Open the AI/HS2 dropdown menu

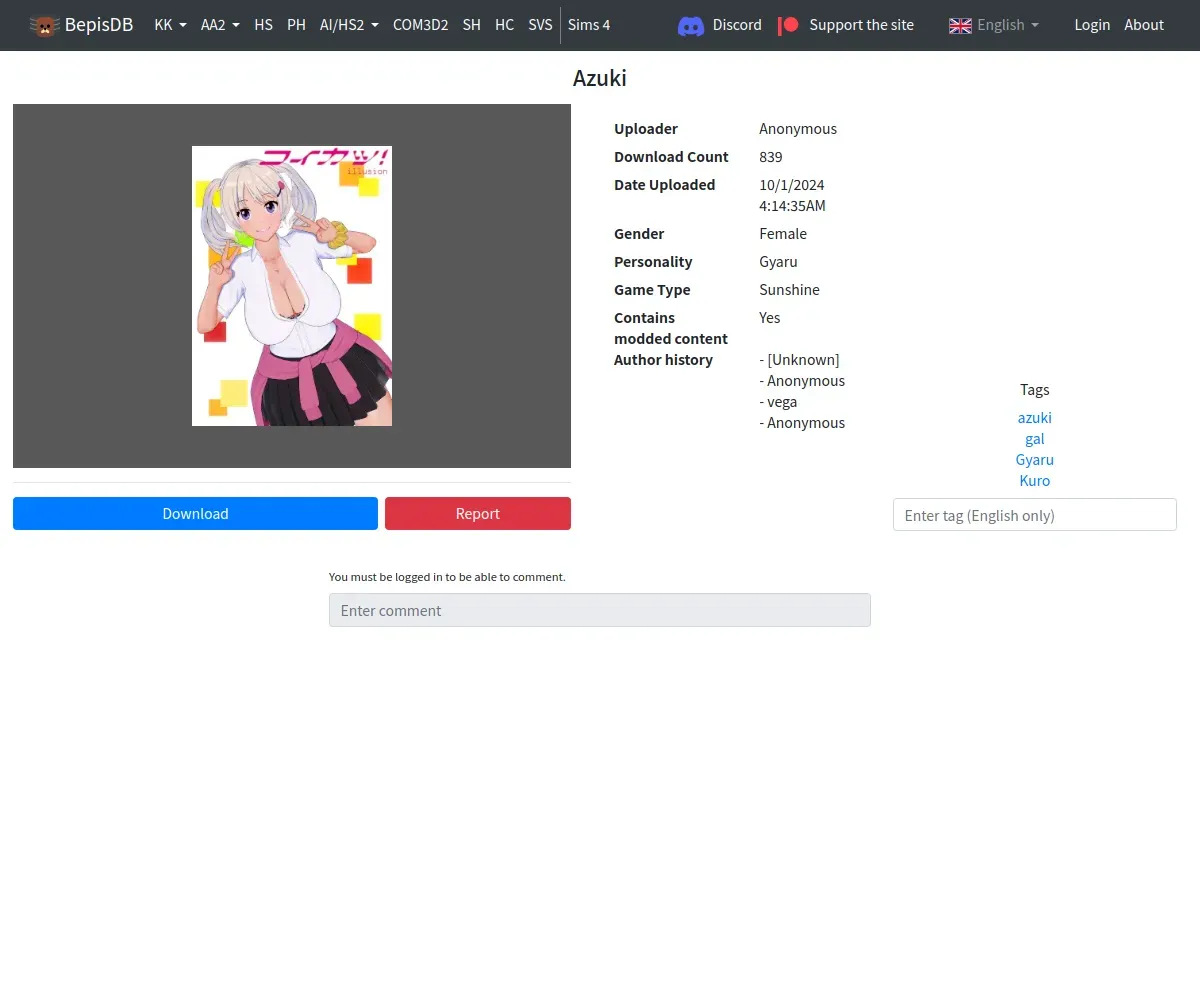tap(349, 25)
